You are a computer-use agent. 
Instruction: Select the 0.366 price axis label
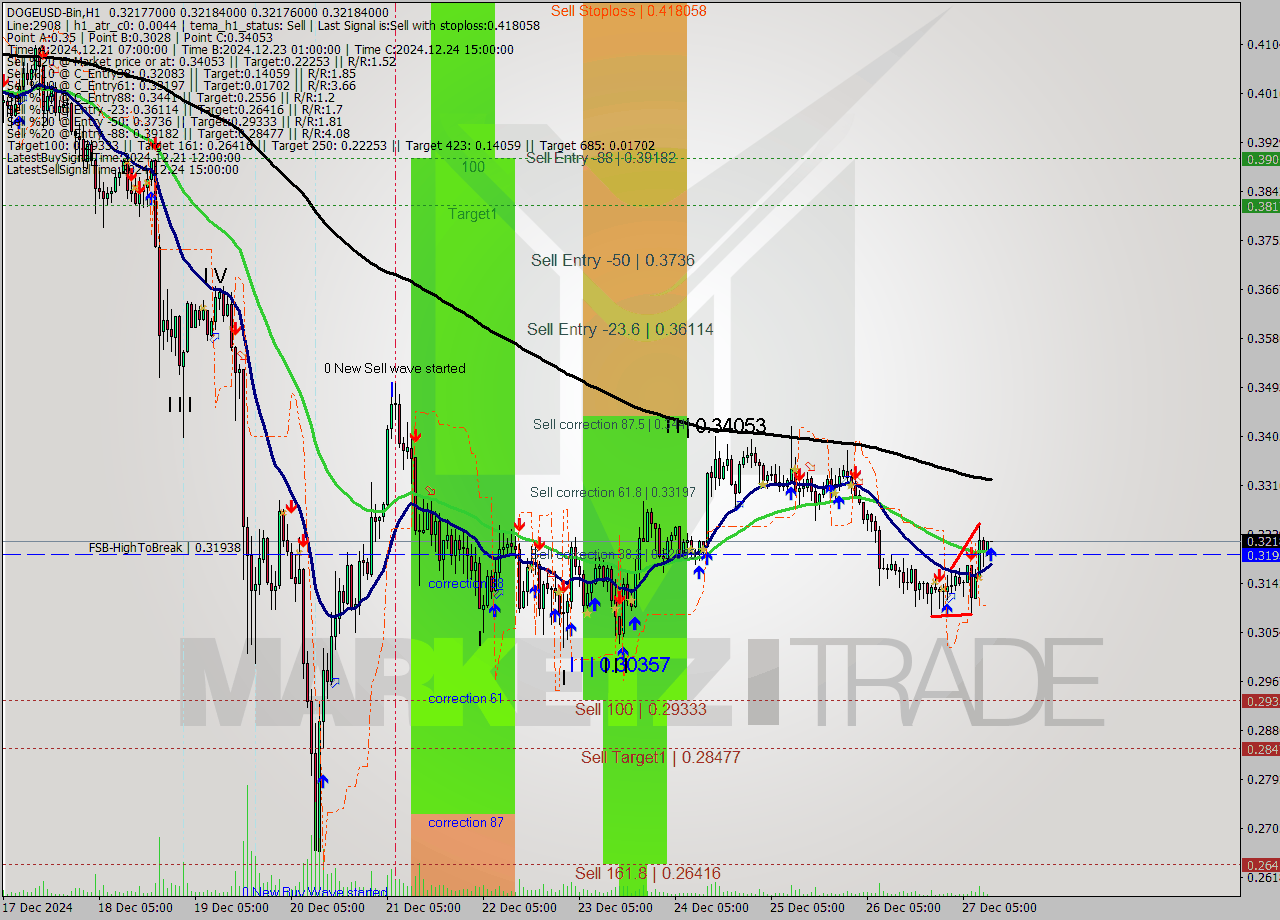[x=1262, y=289]
